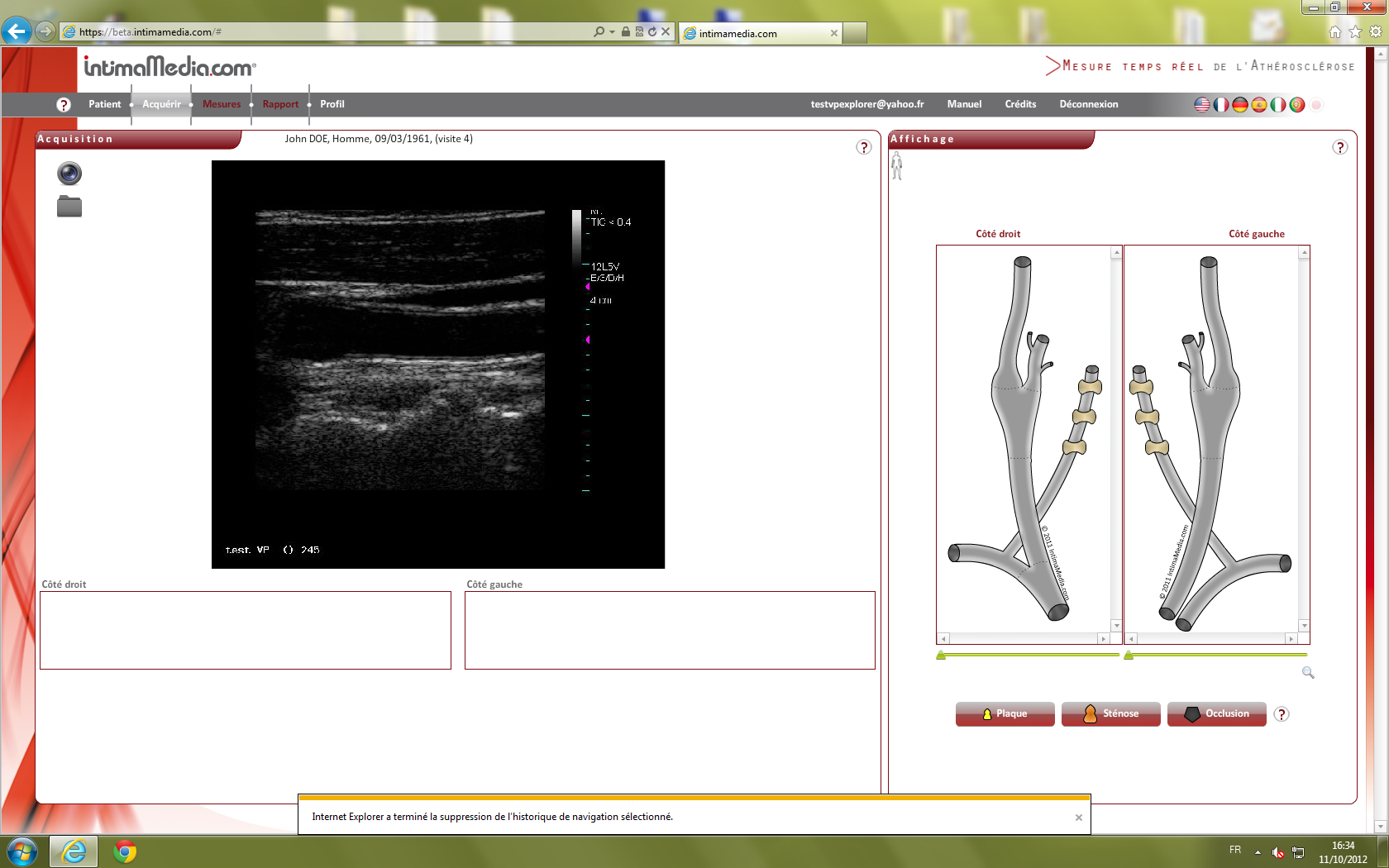Choose the Spanish flag language icon
The image size is (1389, 868).
coord(1258,105)
